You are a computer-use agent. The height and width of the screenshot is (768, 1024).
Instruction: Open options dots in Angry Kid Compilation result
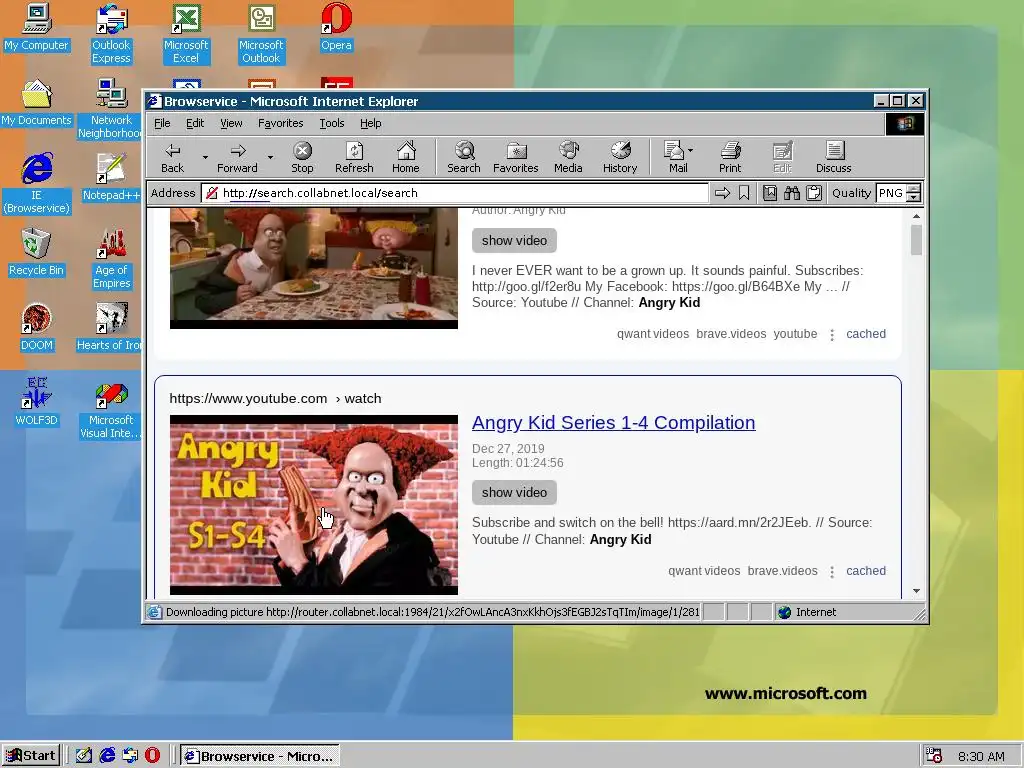pos(832,572)
